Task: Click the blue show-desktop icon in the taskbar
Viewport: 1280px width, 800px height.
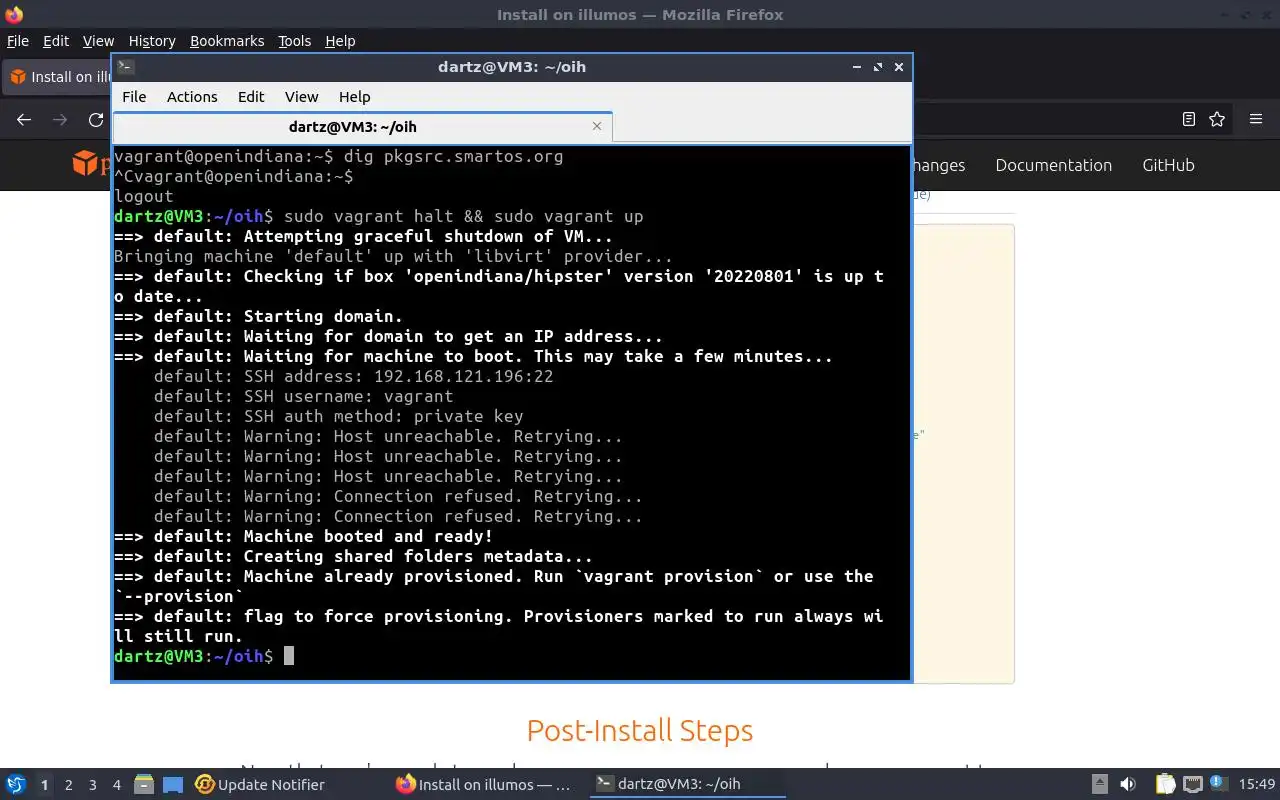Action: (173, 785)
